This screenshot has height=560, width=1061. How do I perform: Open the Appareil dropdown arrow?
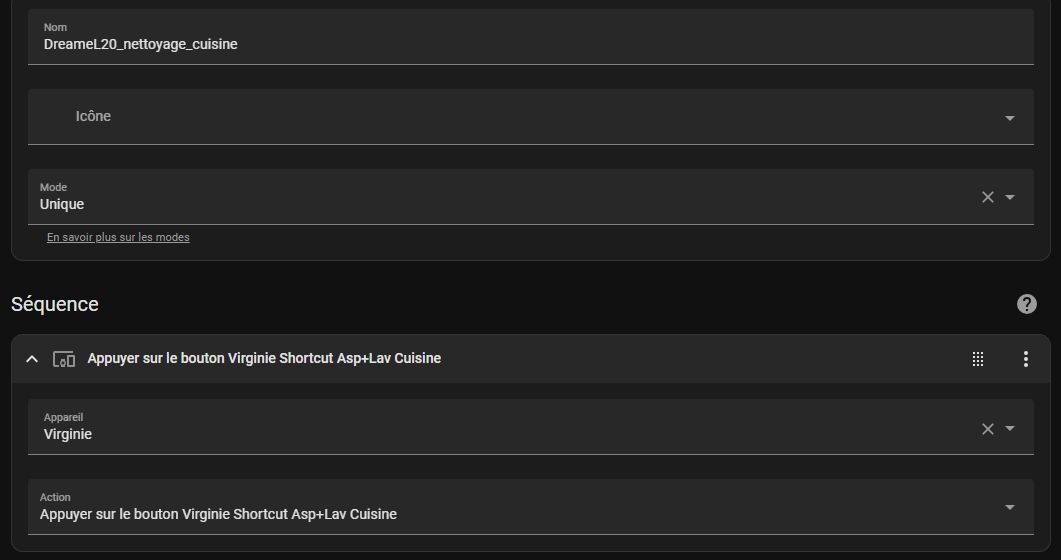tap(1009, 428)
